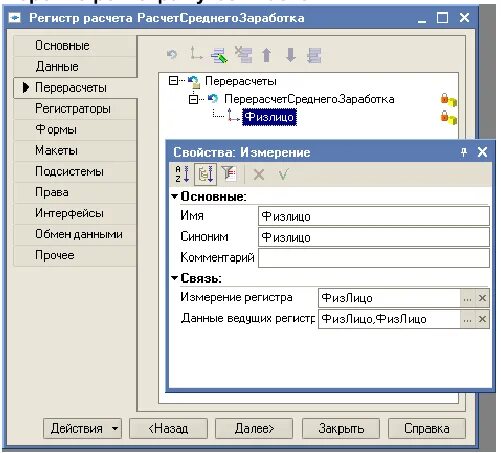The width and height of the screenshot is (501, 453).
Task: Open the Обмен данными tab
Action: point(75,234)
